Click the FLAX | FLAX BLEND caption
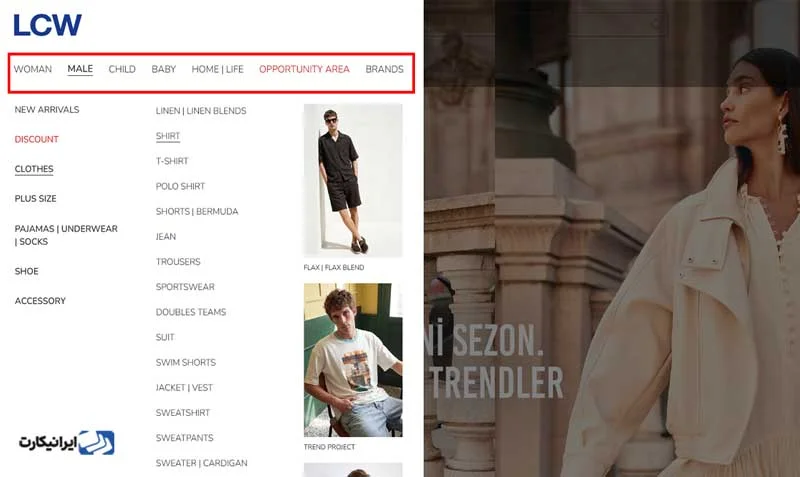 click(334, 267)
